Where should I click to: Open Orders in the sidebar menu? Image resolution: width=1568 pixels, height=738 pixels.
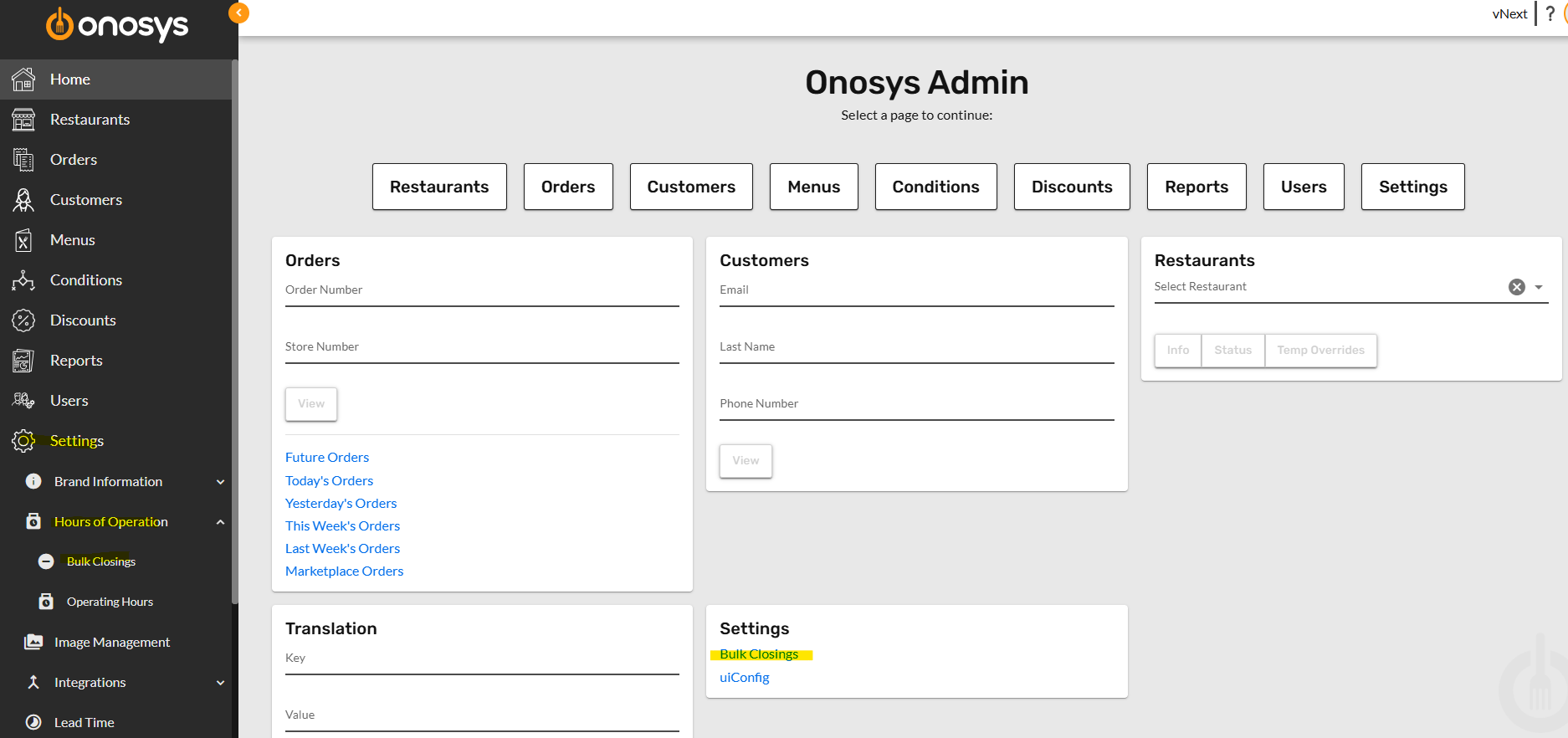click(x=115, y=160)
